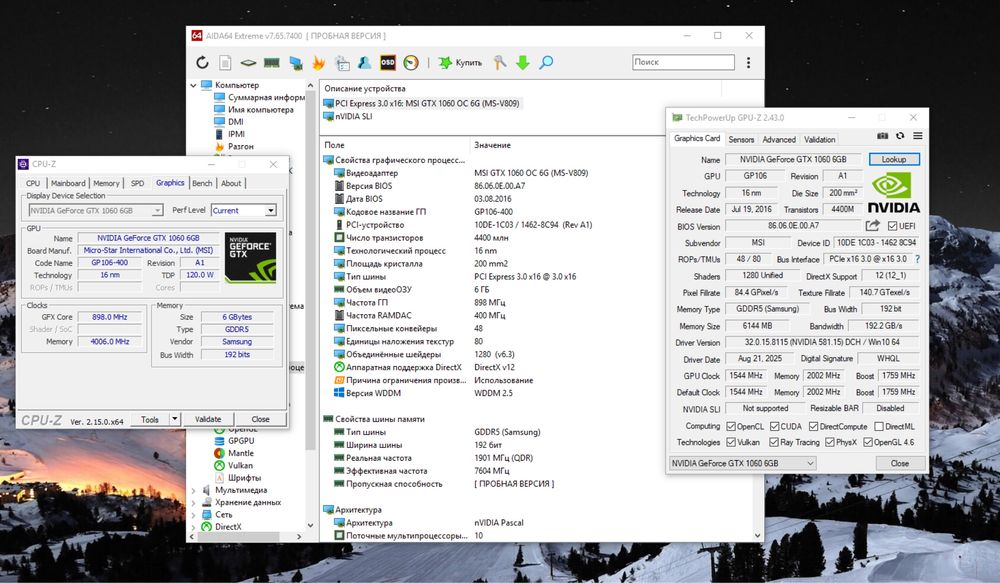Click the AIDA64 details pane vertical scrollbar down arrow
This screenshot has height=583, width=1000.
point(758,536)
